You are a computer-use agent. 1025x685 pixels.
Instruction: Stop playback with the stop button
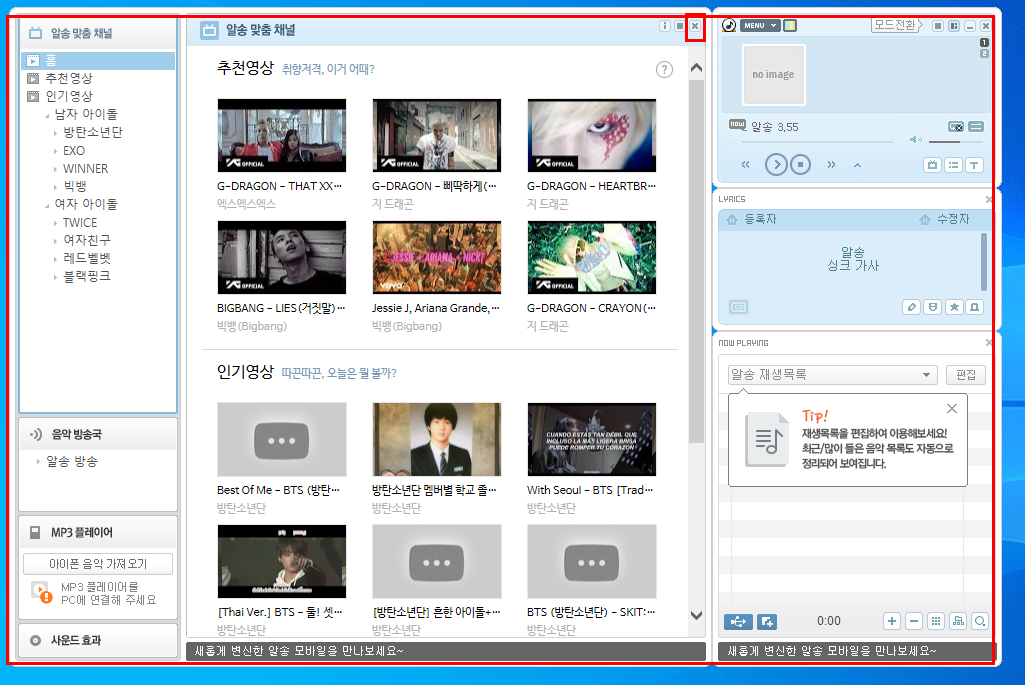801,164
